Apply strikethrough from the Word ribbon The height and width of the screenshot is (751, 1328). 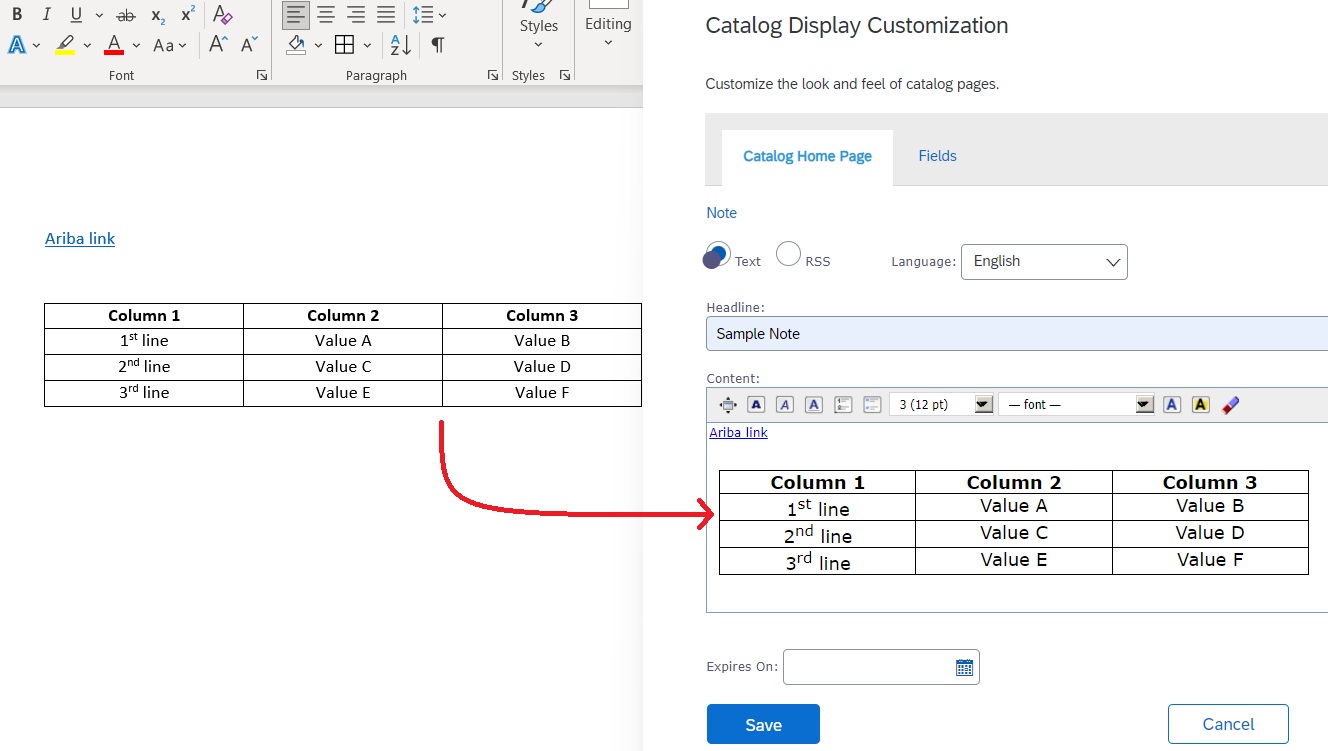point(125,15)
